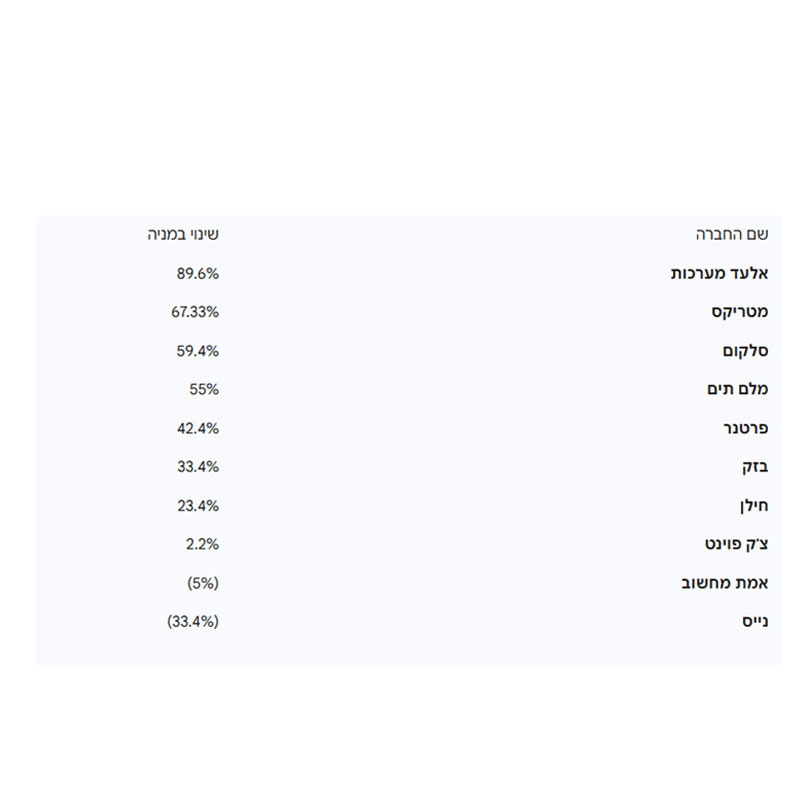The height and width of the screenshot is (806, 806).
Task: Select company name אמת מחשוב
Action: [x=724, y=583]
